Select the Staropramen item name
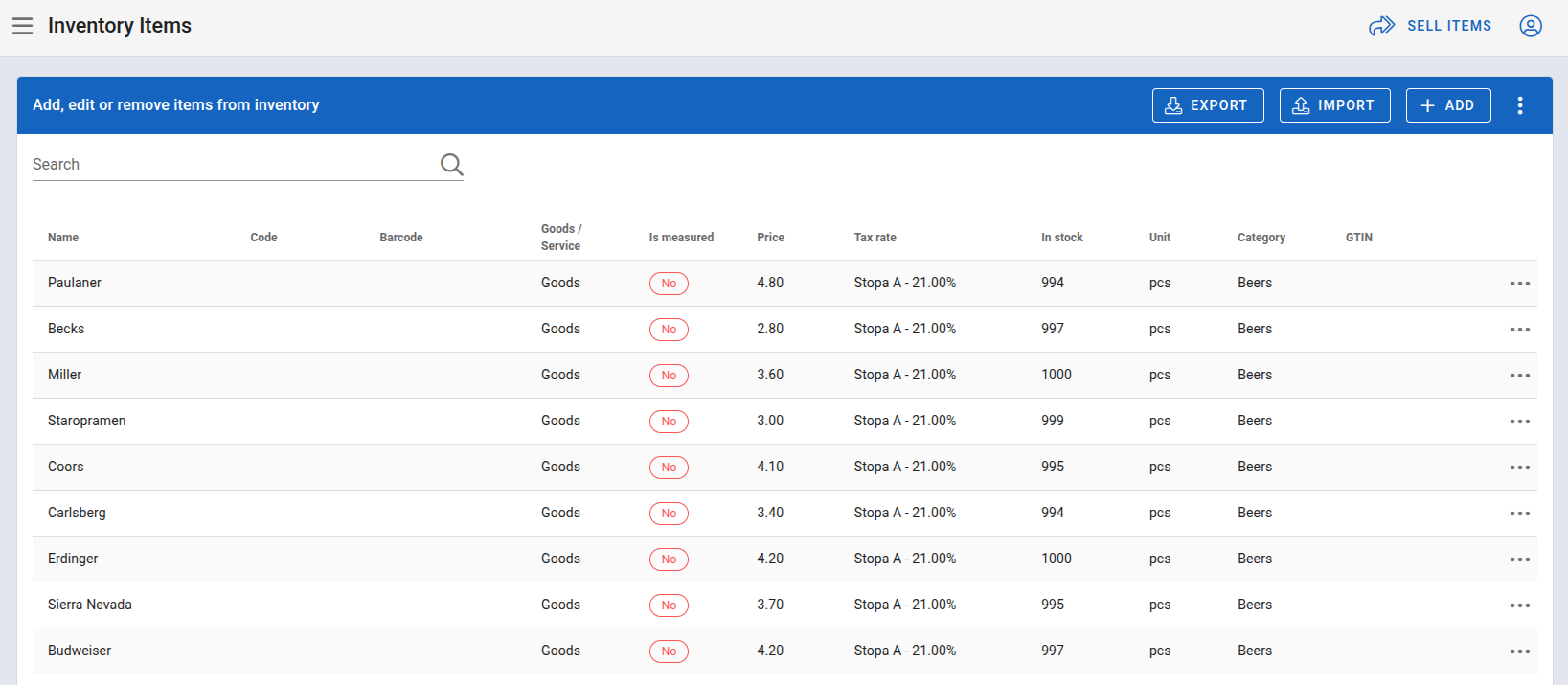This screenshot has width=1568, height=685. [87, 421]
